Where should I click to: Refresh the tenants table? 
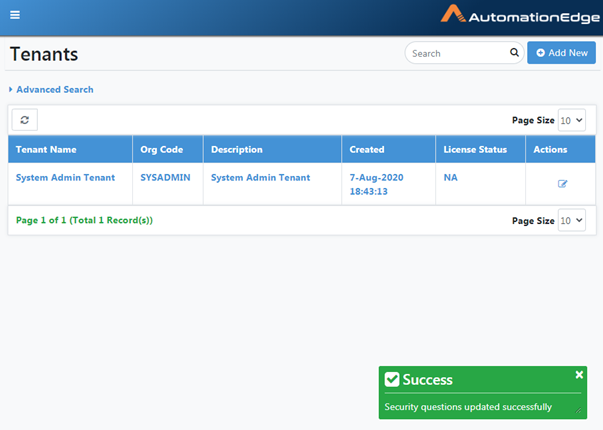(25, 120)
